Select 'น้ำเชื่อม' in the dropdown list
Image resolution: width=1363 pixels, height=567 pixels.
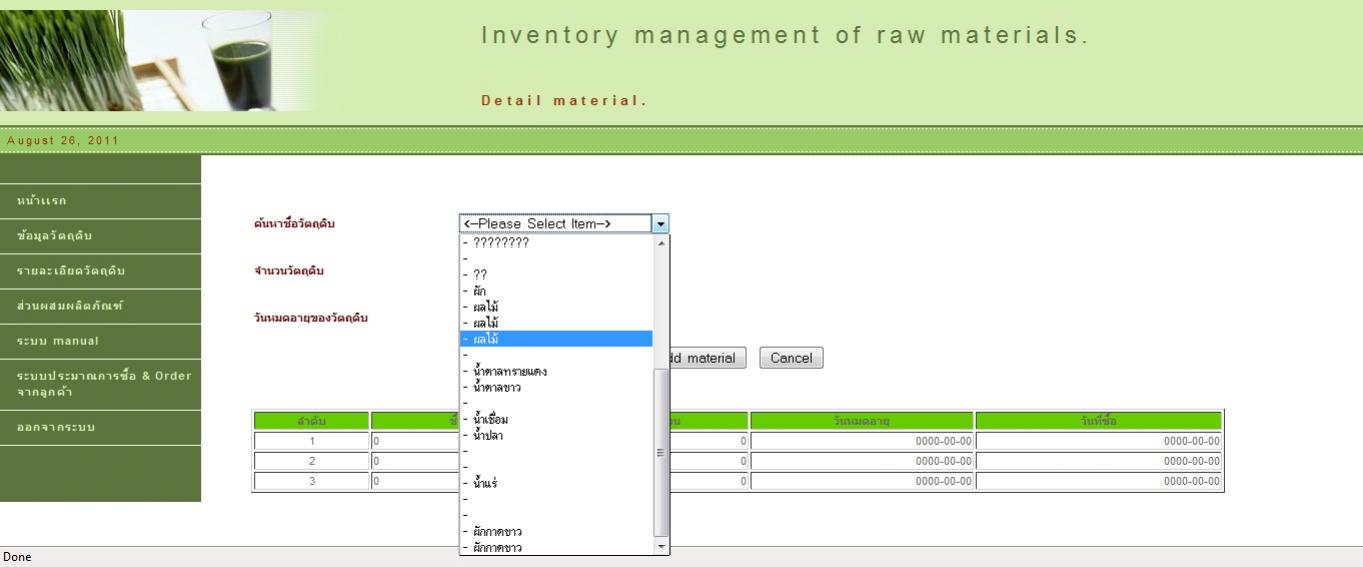pyautogui.click(x=556, y=419)
